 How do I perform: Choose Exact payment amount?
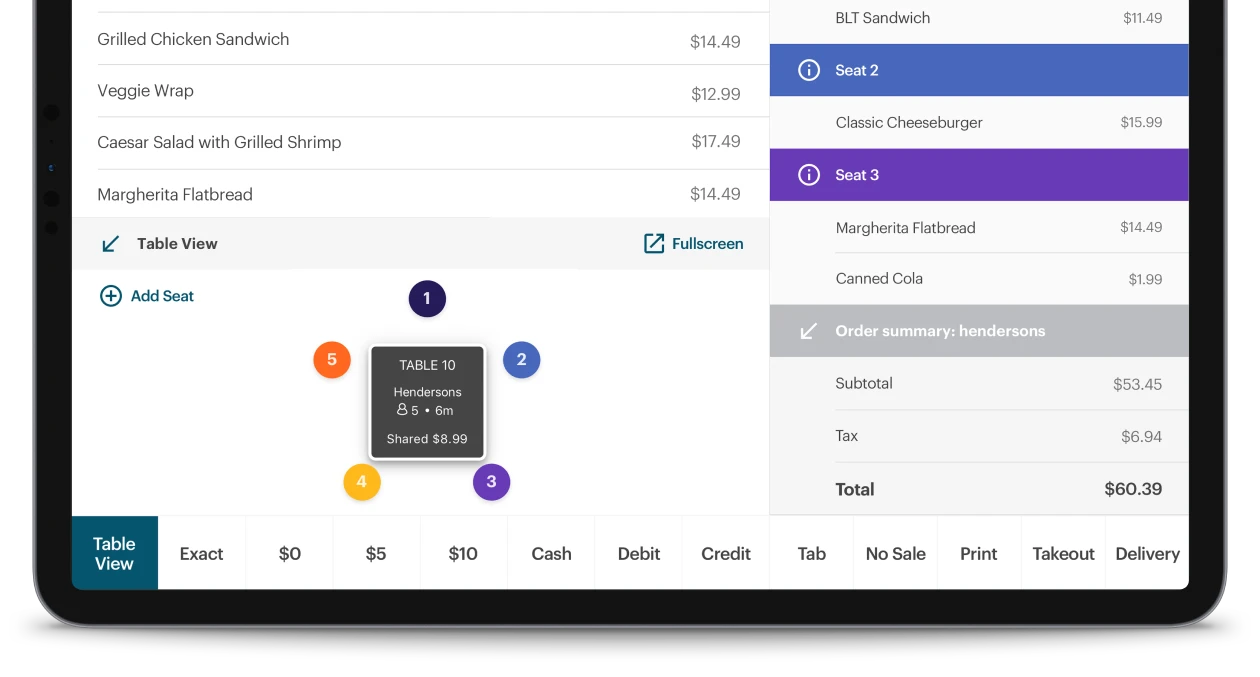coord(201,553)
